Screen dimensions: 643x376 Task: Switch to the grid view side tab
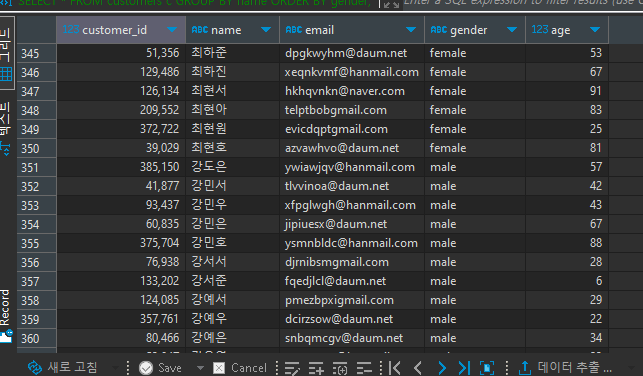coord(6,52)
